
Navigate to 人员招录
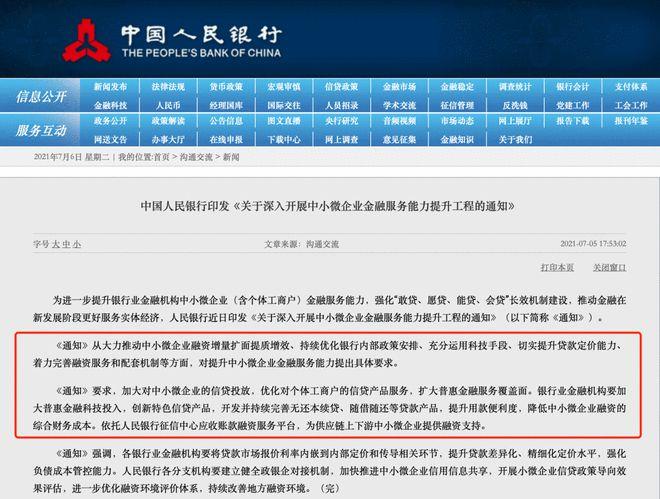pos(341,105)
